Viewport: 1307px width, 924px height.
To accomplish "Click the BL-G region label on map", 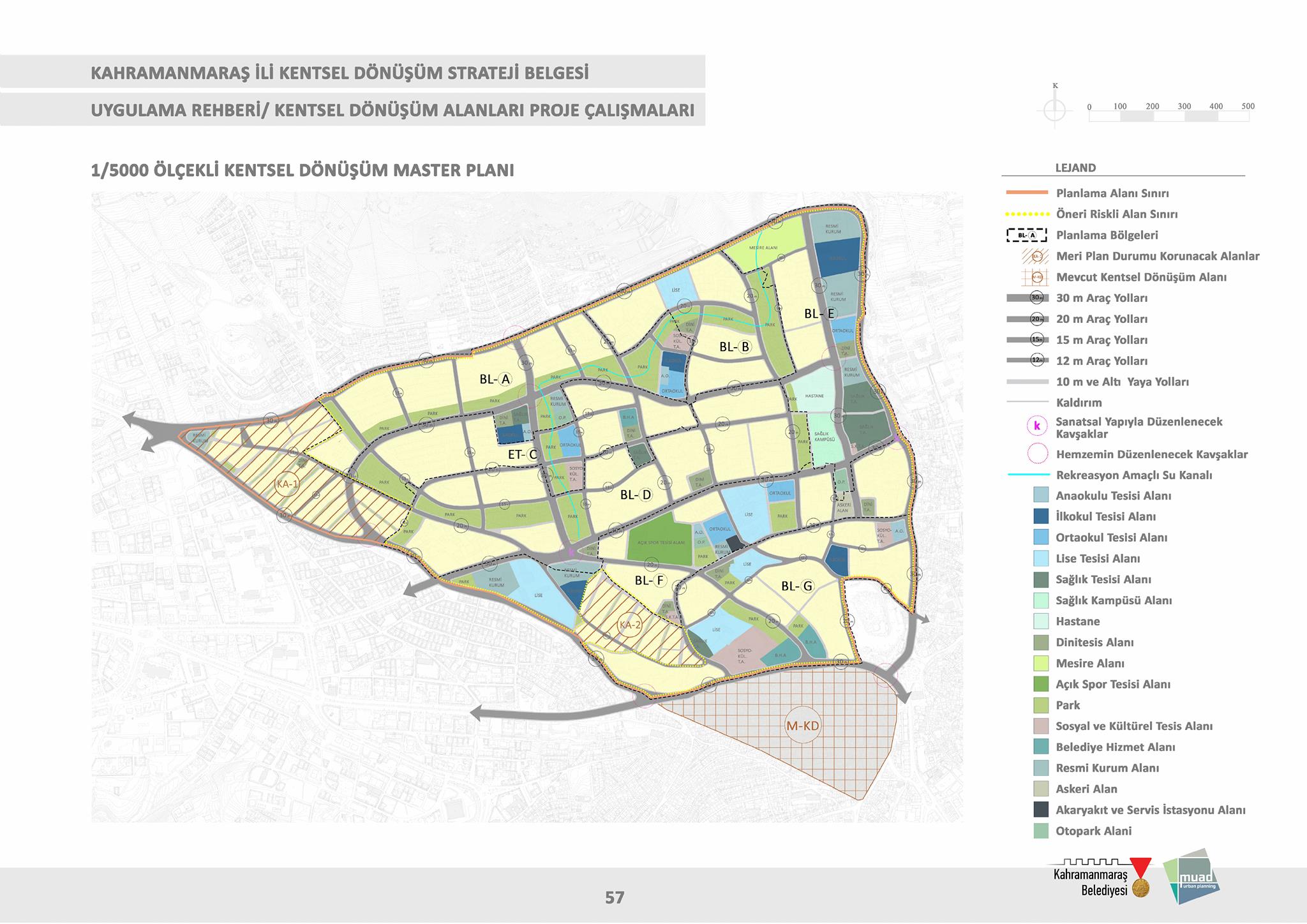I will click(798, 586).
